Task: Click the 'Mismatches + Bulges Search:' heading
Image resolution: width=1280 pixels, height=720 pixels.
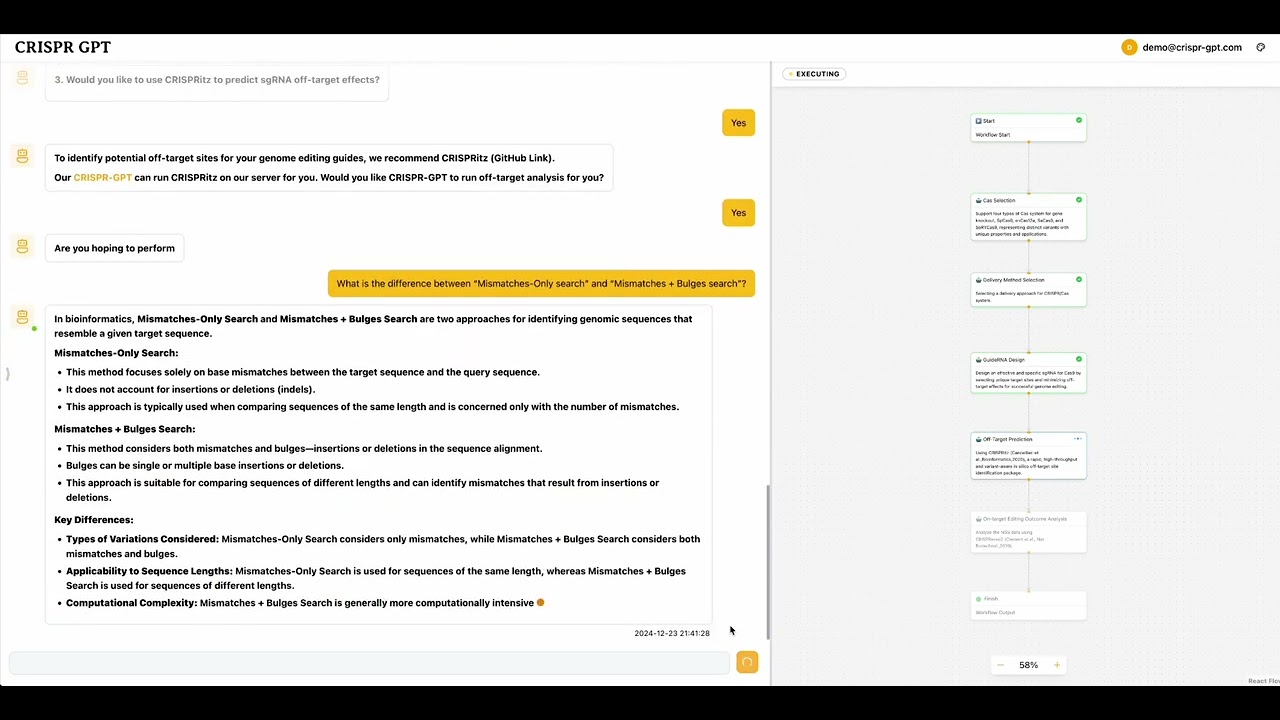Action: click(125, 429)
